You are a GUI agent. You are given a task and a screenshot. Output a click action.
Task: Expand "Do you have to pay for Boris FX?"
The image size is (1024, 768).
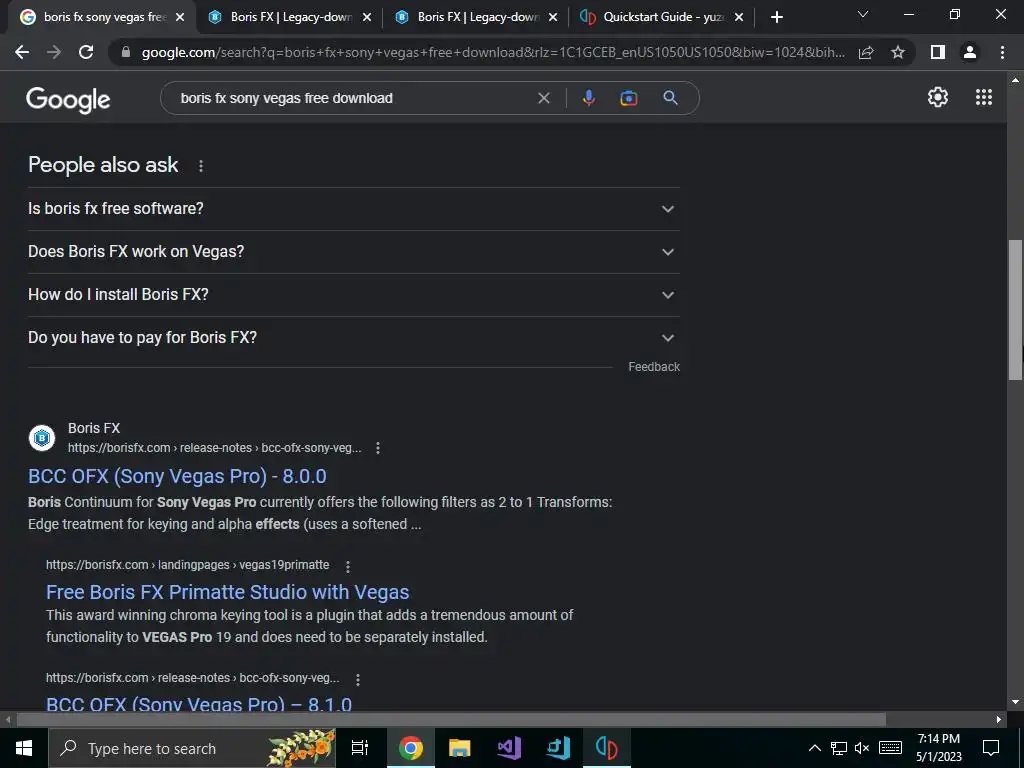[353, 338]
